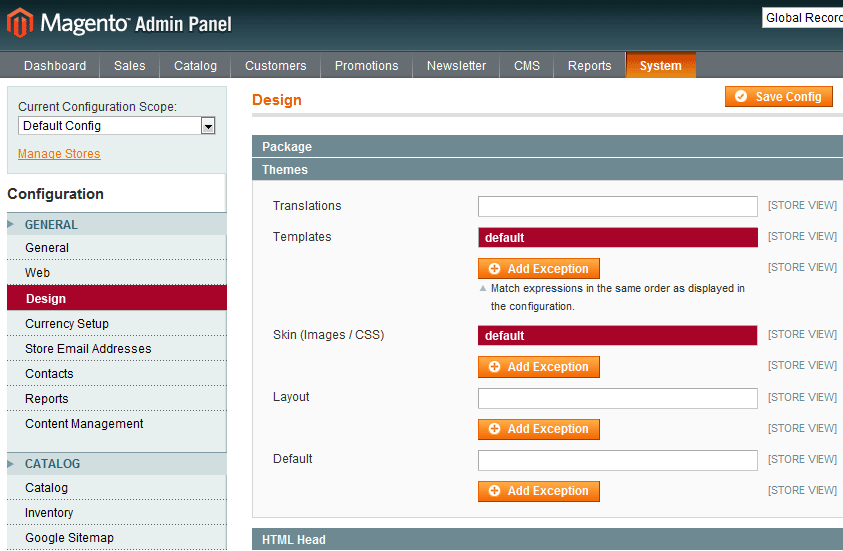This screenshot has height=551, width=843.
Task: Select Catalog under CATALOG sidebar group
Action: tap(117, 488)
